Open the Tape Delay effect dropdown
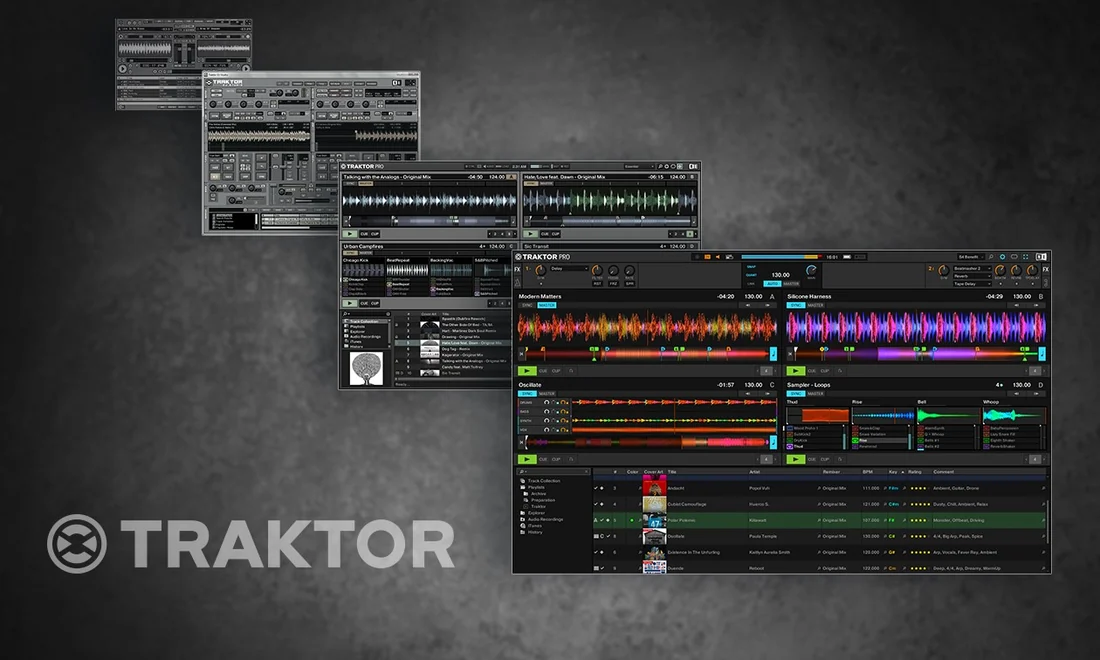Image resolution: width=1100 pixels, height=660 pixels. [x=971, y=284]
